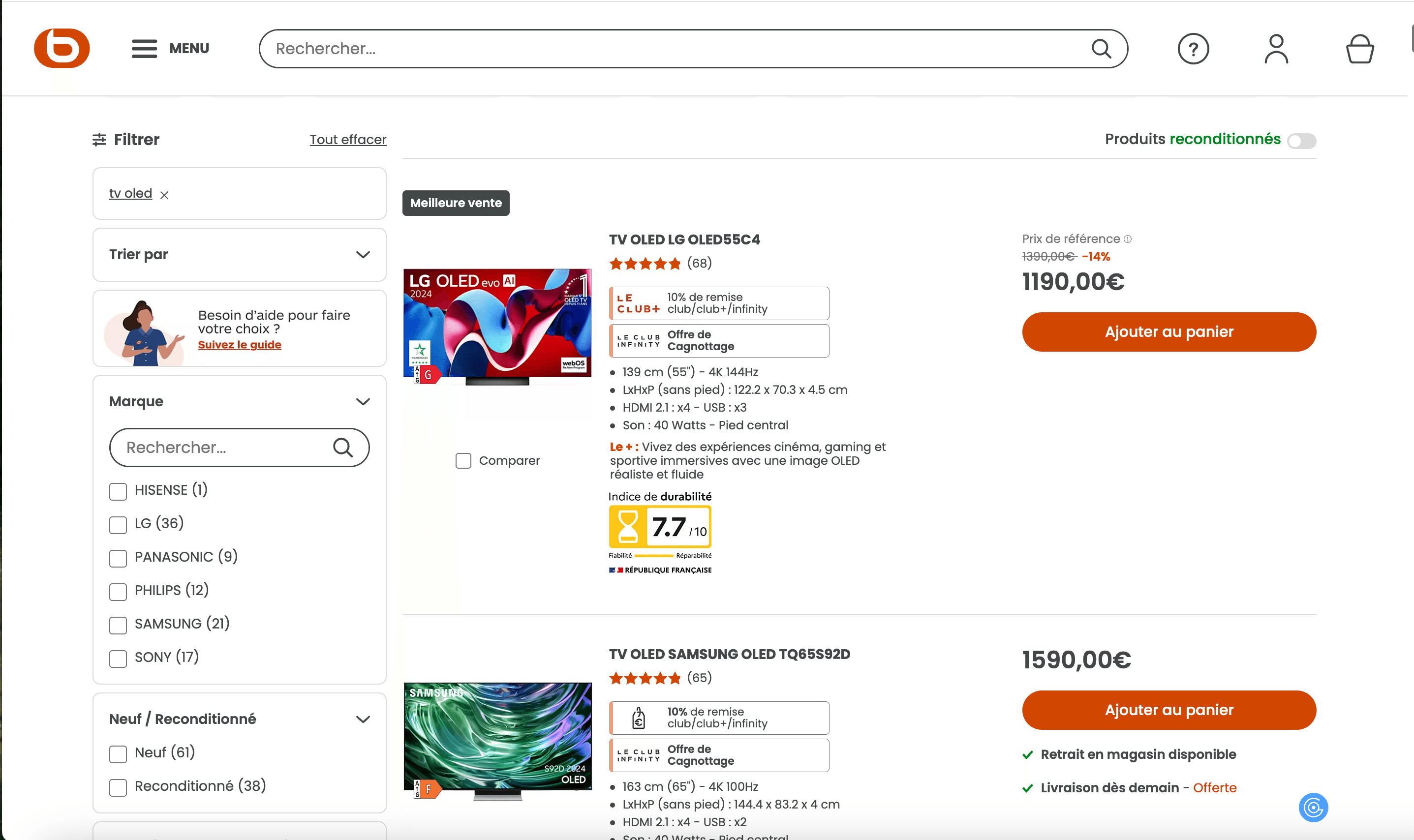Viewport: 1414px width, 840px height.
Task: Check the LG brand checkbox
Action: [x=118, y=525]
